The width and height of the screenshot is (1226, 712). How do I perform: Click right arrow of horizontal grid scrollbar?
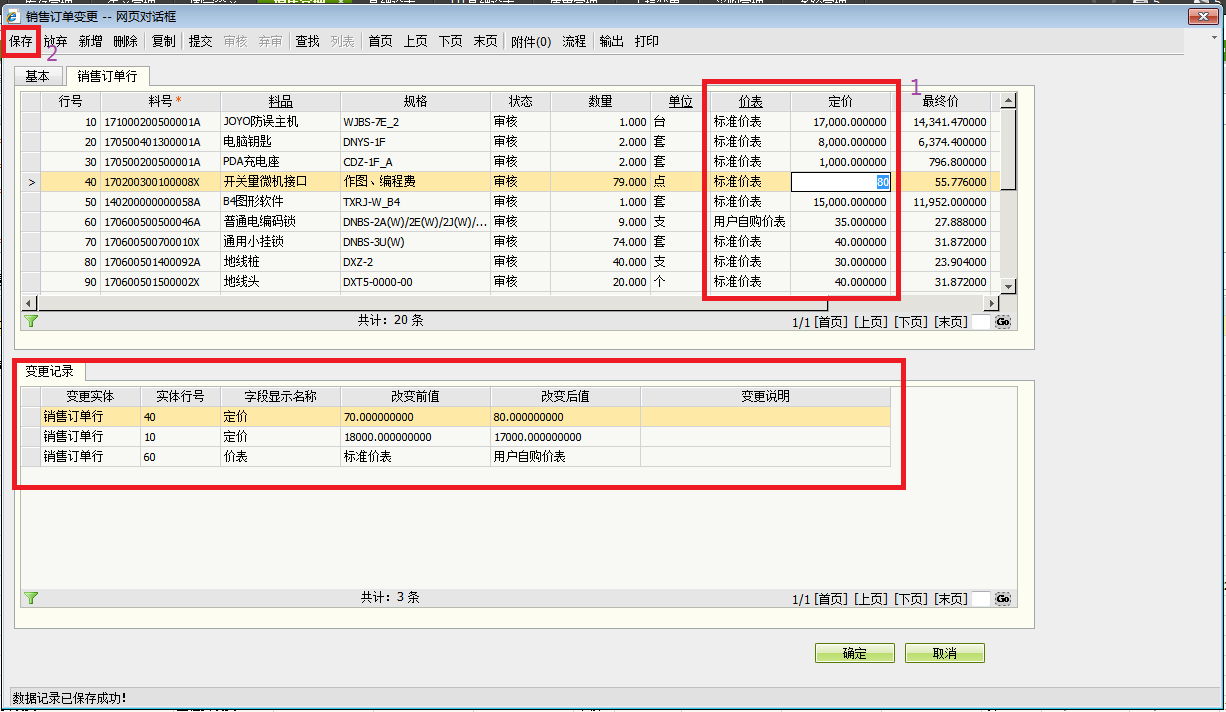992,303
